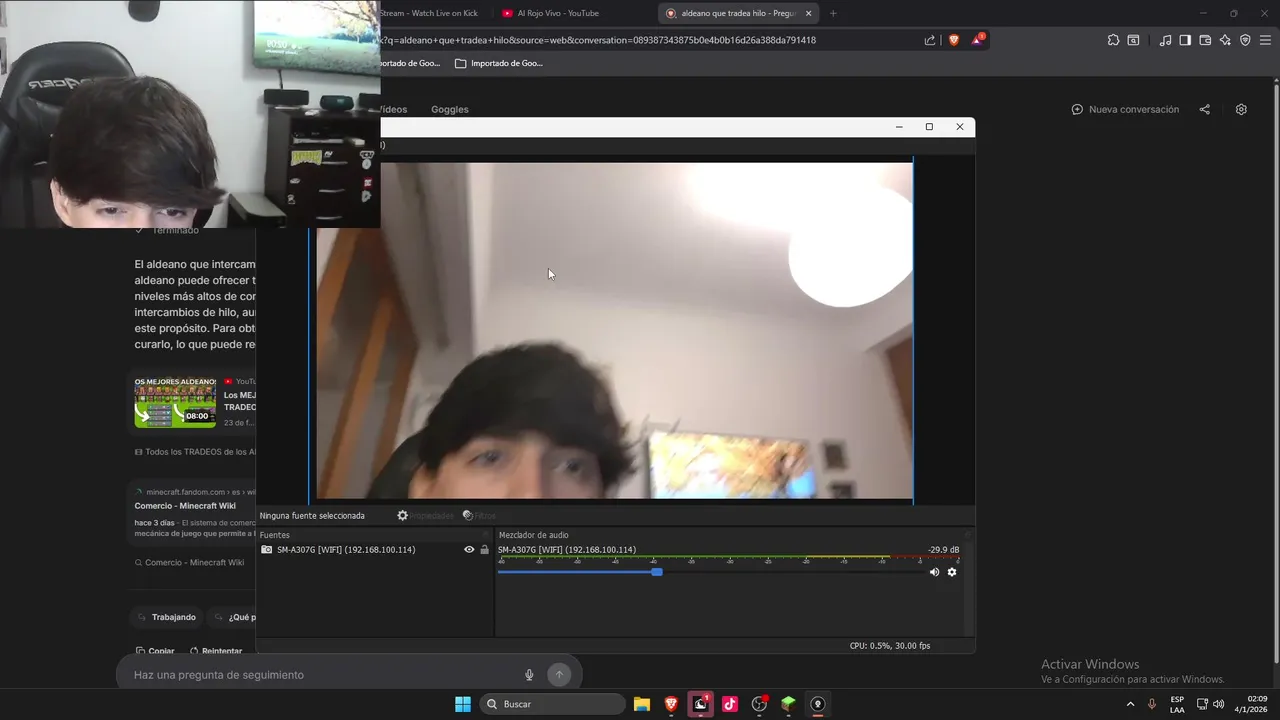Open Minecraft grass block taskbar icon
Image resolution: width=1280 pixels, height=720 pixels.
point(788,704)
